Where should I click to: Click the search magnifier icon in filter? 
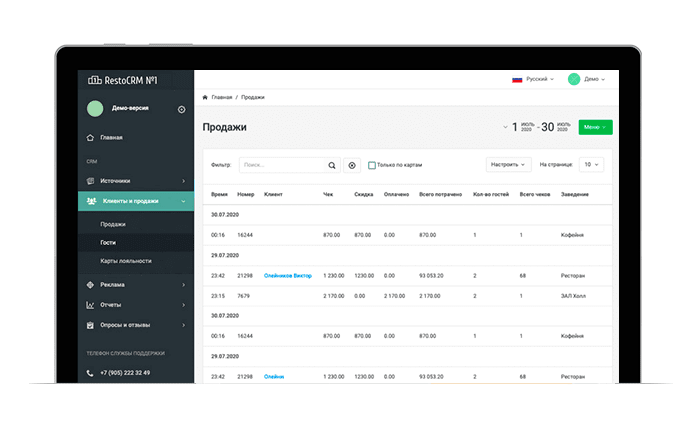click(332, 165)
